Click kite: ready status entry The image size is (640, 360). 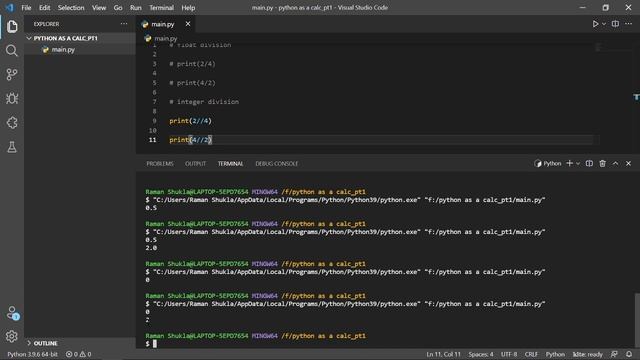pos(588,354)
